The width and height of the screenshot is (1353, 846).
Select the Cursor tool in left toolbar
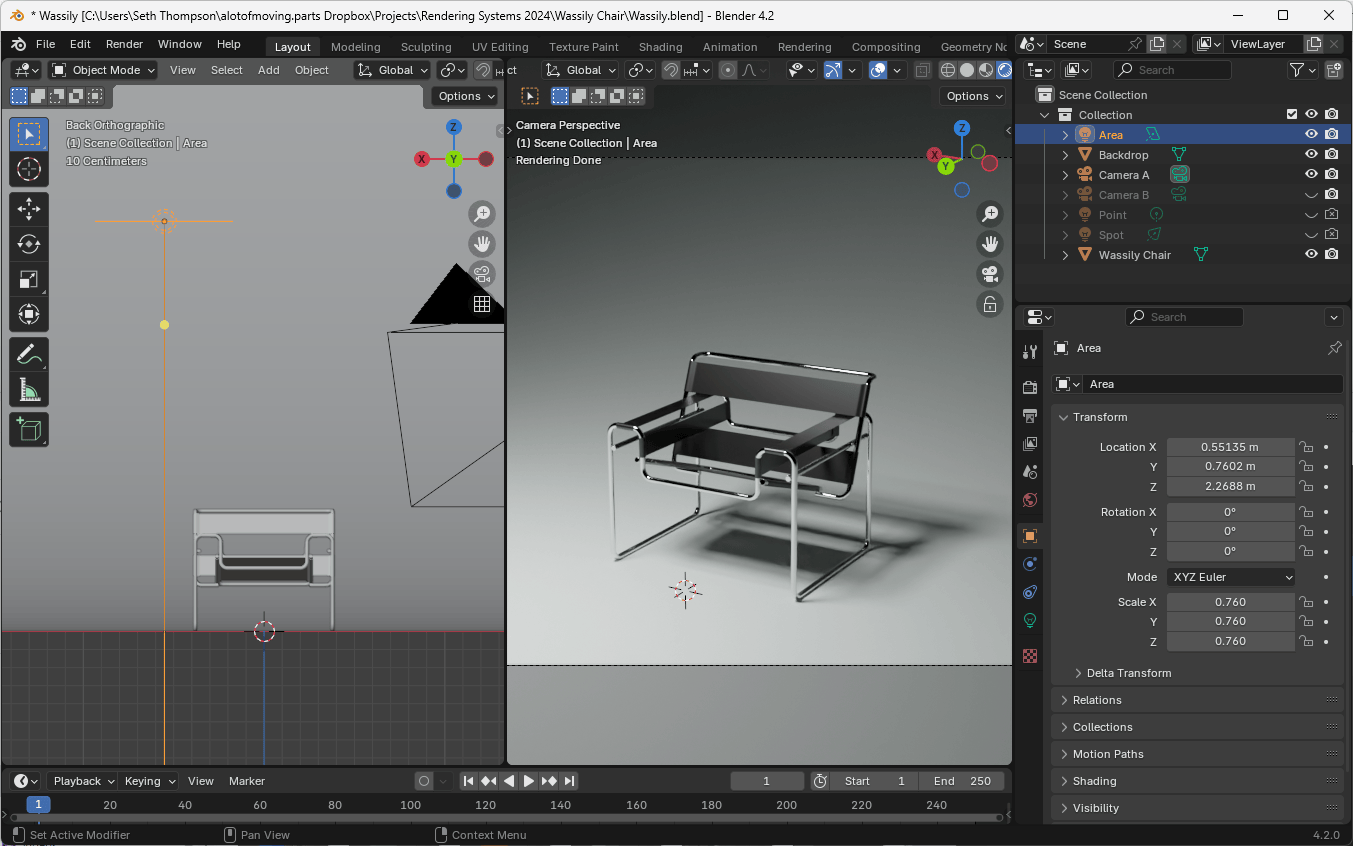click(29, 169)
